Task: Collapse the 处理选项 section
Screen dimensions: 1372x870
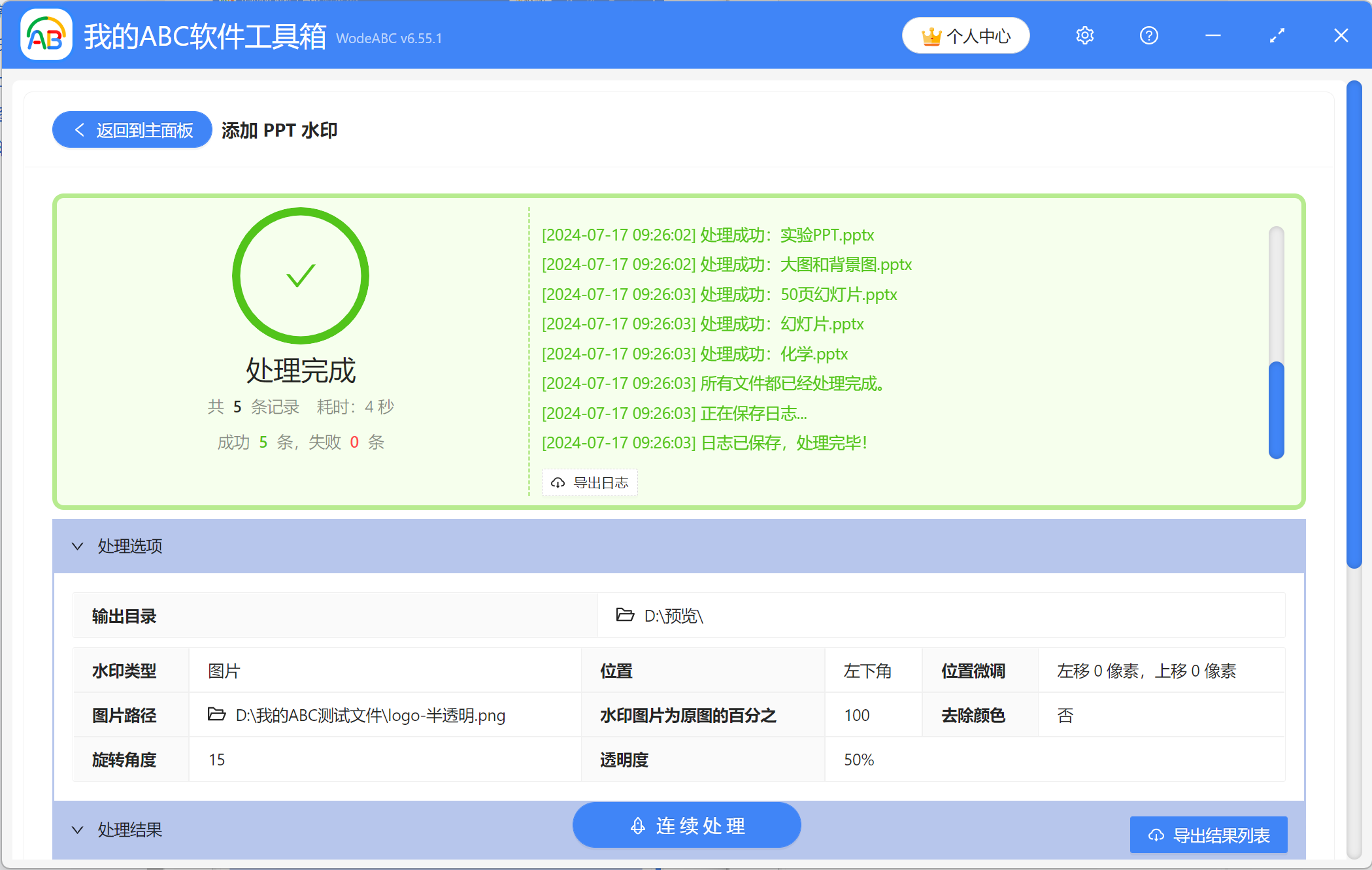Action: (77, 546)
